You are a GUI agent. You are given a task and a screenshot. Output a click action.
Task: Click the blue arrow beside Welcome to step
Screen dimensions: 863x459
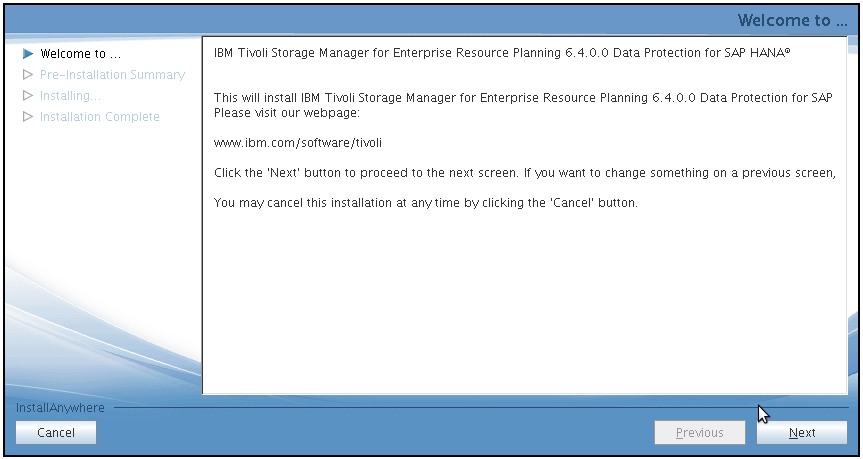tap(28, 53)
